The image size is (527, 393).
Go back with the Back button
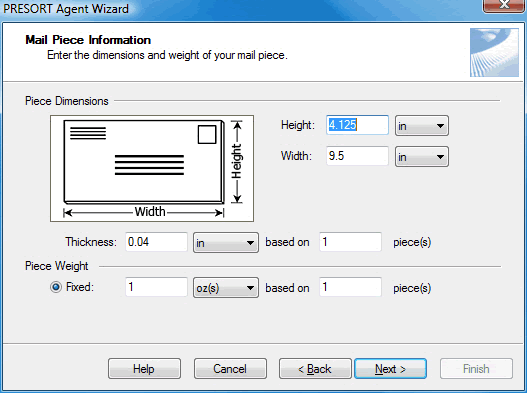coord(315,369)
